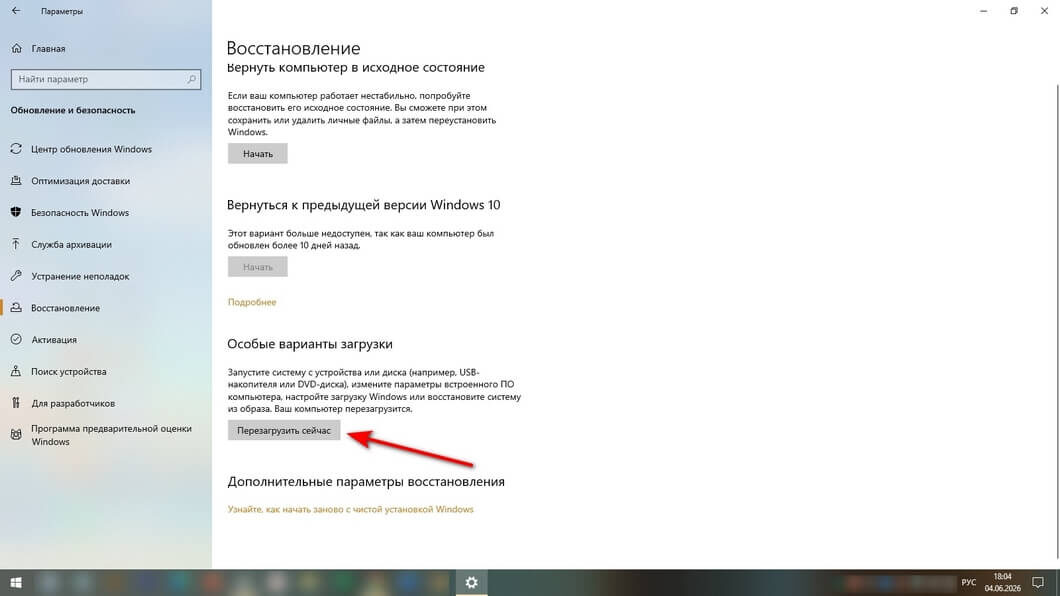Image resolution: width=1060 pixels, height=596 pixels.
Task: Click Центр обновления Windows sync icon
Action: (x=16, y=149)
